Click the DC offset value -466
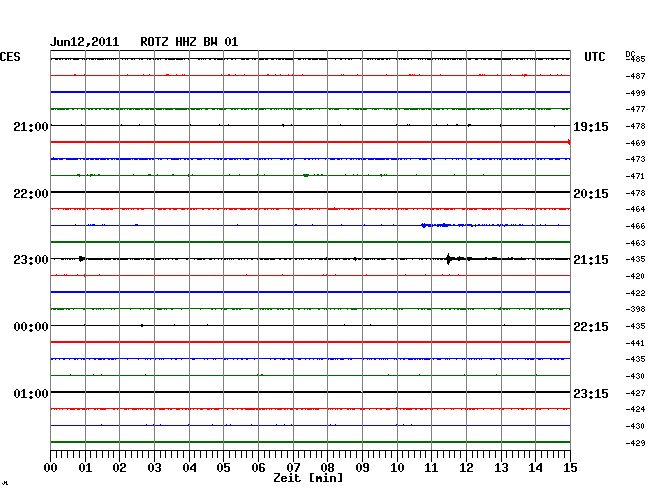Image resolution: width=650 pixels, height=494 pixels. coord(635,226)
